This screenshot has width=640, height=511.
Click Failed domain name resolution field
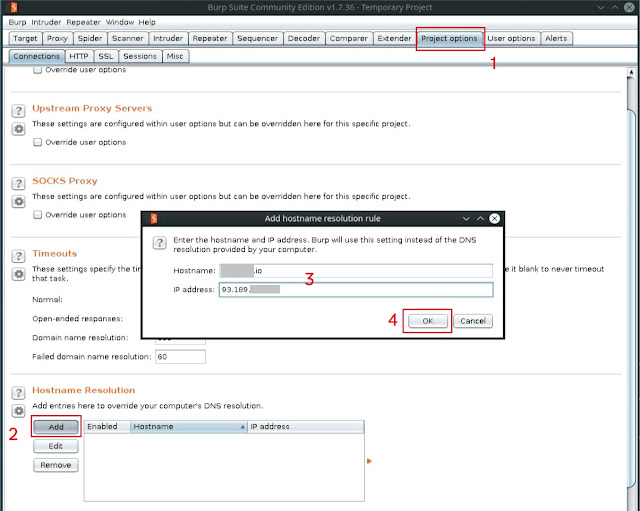180,357
